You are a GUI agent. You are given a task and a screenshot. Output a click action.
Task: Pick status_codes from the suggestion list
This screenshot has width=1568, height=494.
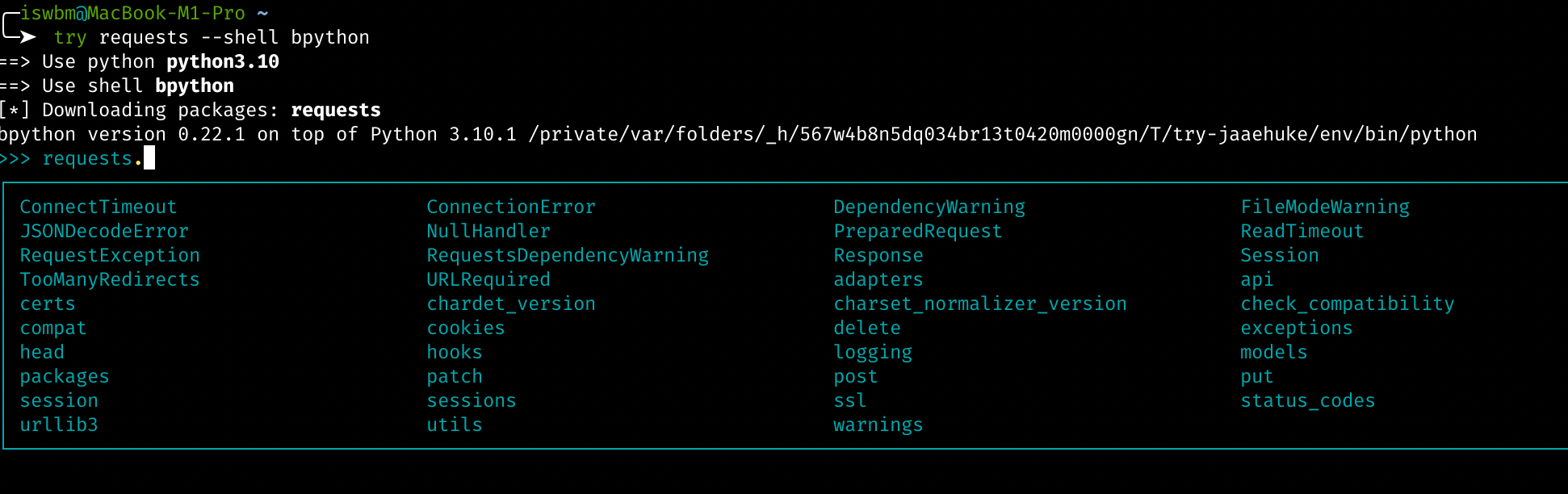point(1307,401)
